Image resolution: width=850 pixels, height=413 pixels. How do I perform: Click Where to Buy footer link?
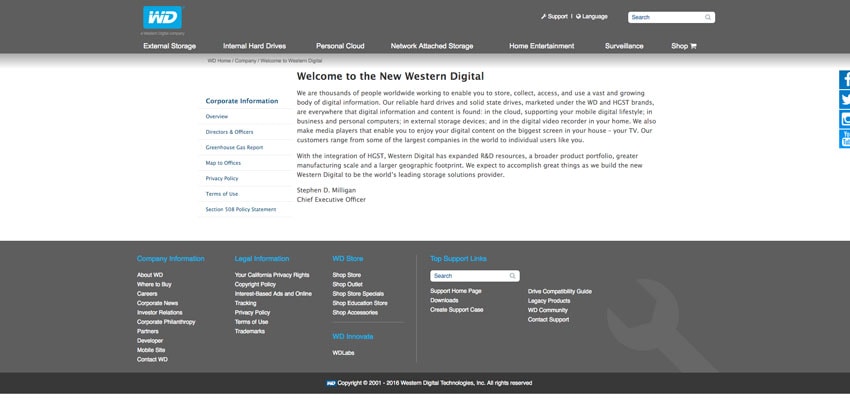tap(154, 285)
